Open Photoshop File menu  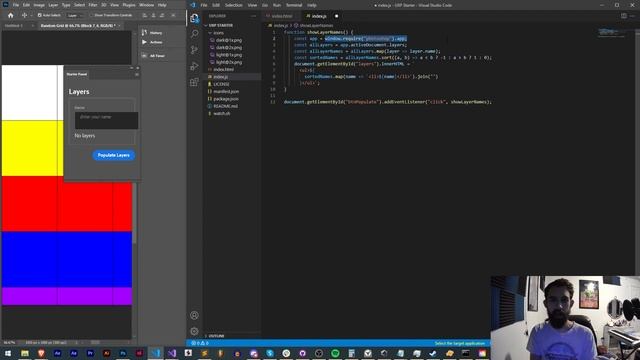pyautogui.click(x=16, y=5)
